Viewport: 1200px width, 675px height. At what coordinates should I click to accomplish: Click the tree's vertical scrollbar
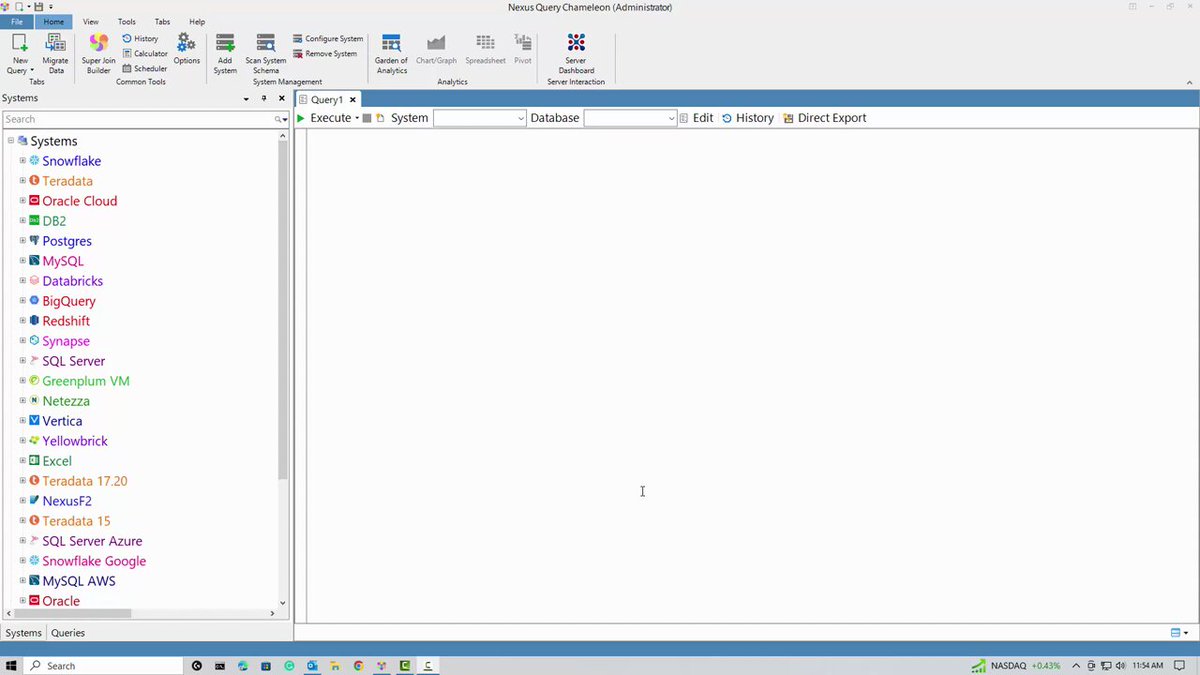[283, 310]
